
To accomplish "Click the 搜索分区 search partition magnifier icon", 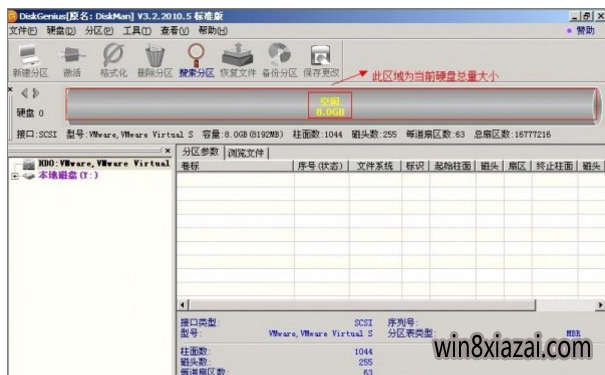I will click(x=196, y=61).
